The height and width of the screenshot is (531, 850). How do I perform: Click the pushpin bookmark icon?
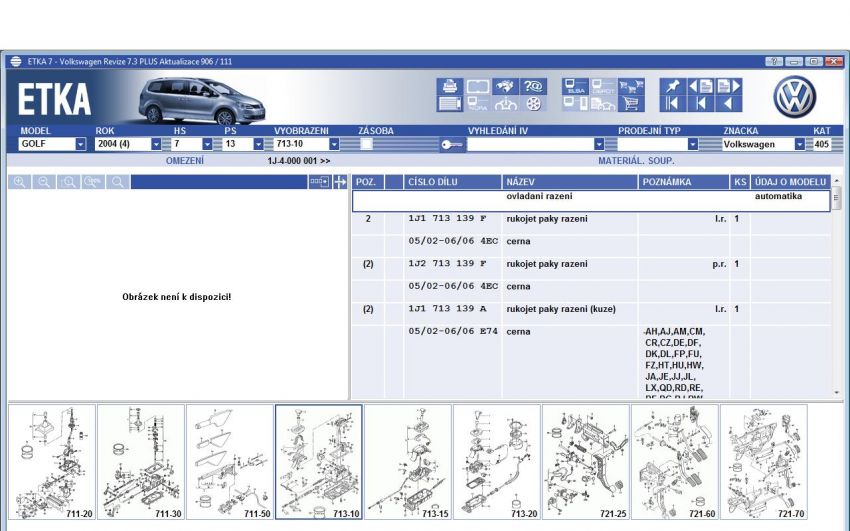tap(673, 86)
